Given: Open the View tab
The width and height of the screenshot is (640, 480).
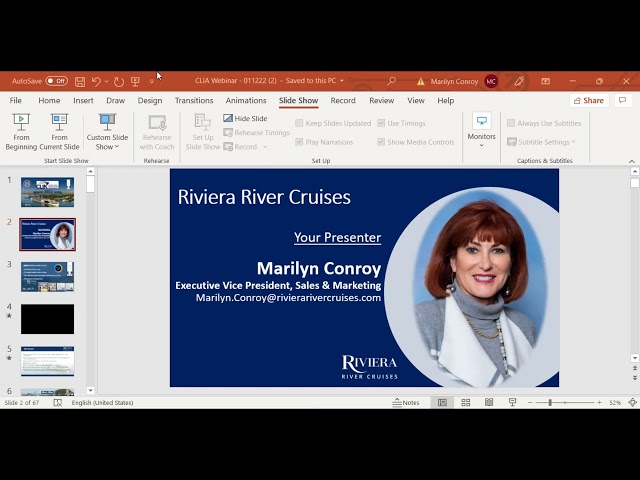Looking at the screenshot, I should [x=416, y=100].
